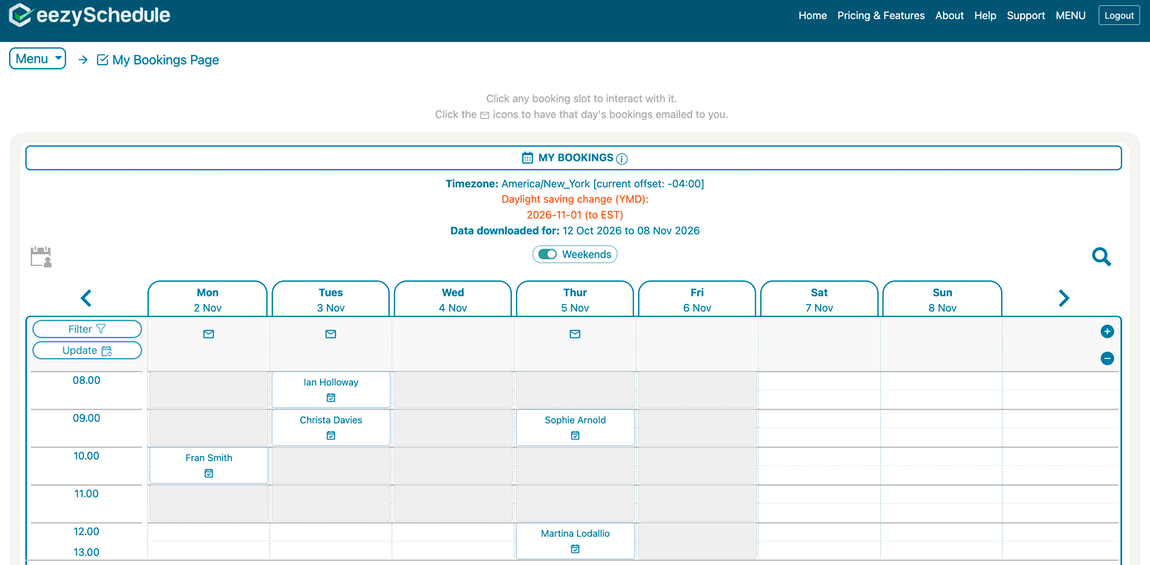Click the plus zoom-in circle icon
Viewport: 1150px width, 565px height.
tap(1107, 332)
